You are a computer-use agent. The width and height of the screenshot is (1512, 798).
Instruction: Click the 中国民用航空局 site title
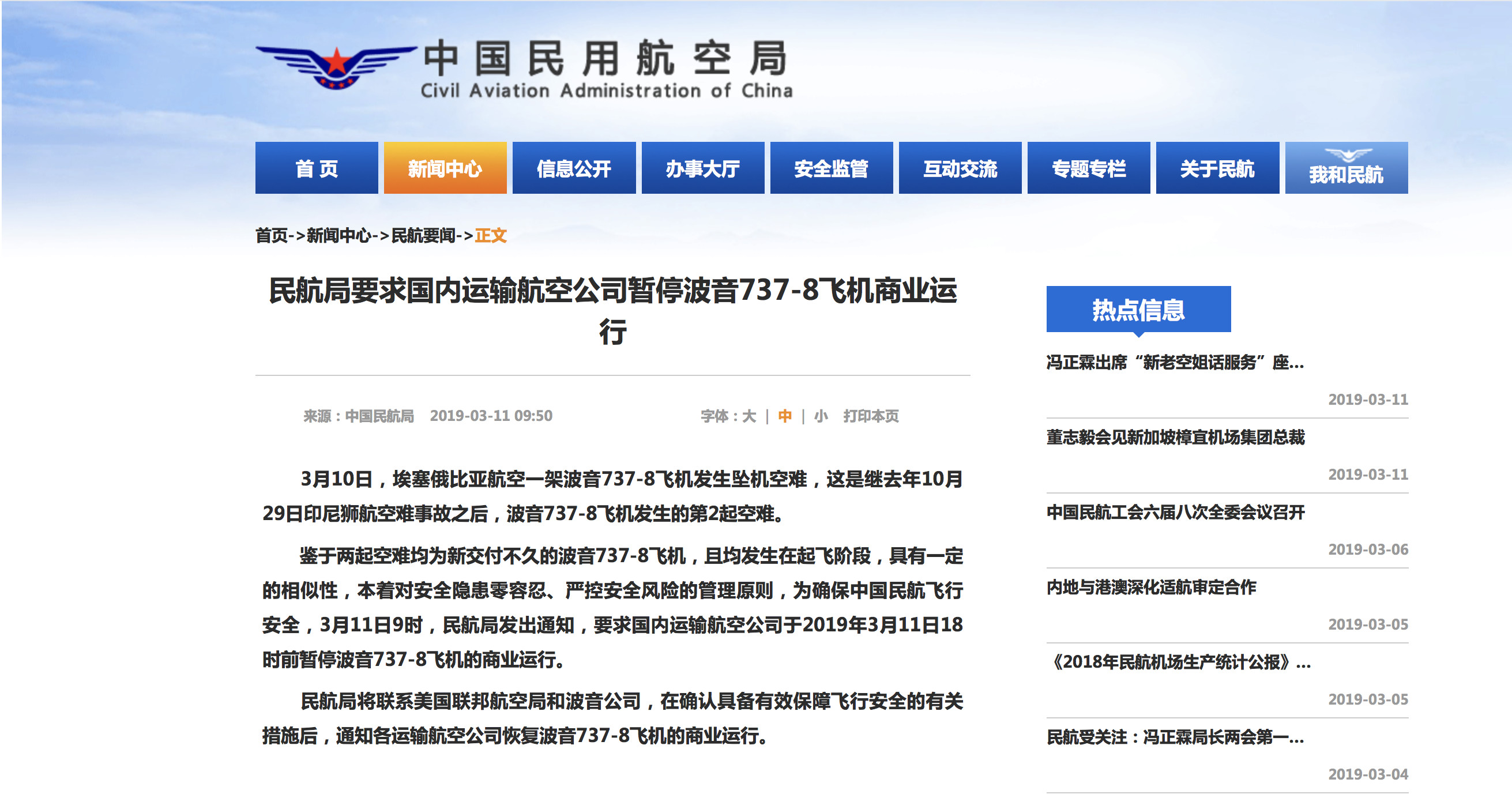coord(604,59)
